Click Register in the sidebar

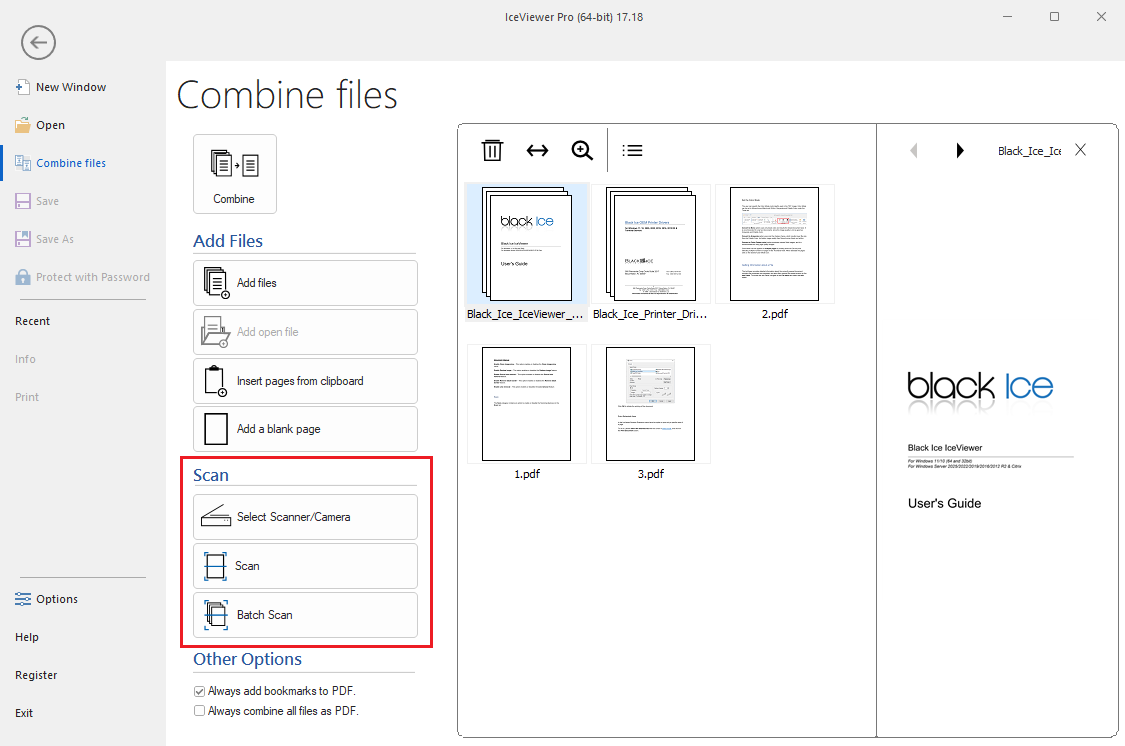36,675
